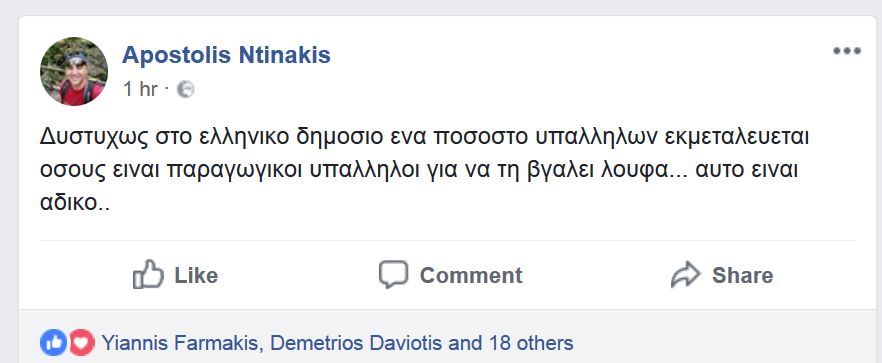Click the speech bubble Comment icon
882x363 pixels.
tap(393, 275)
